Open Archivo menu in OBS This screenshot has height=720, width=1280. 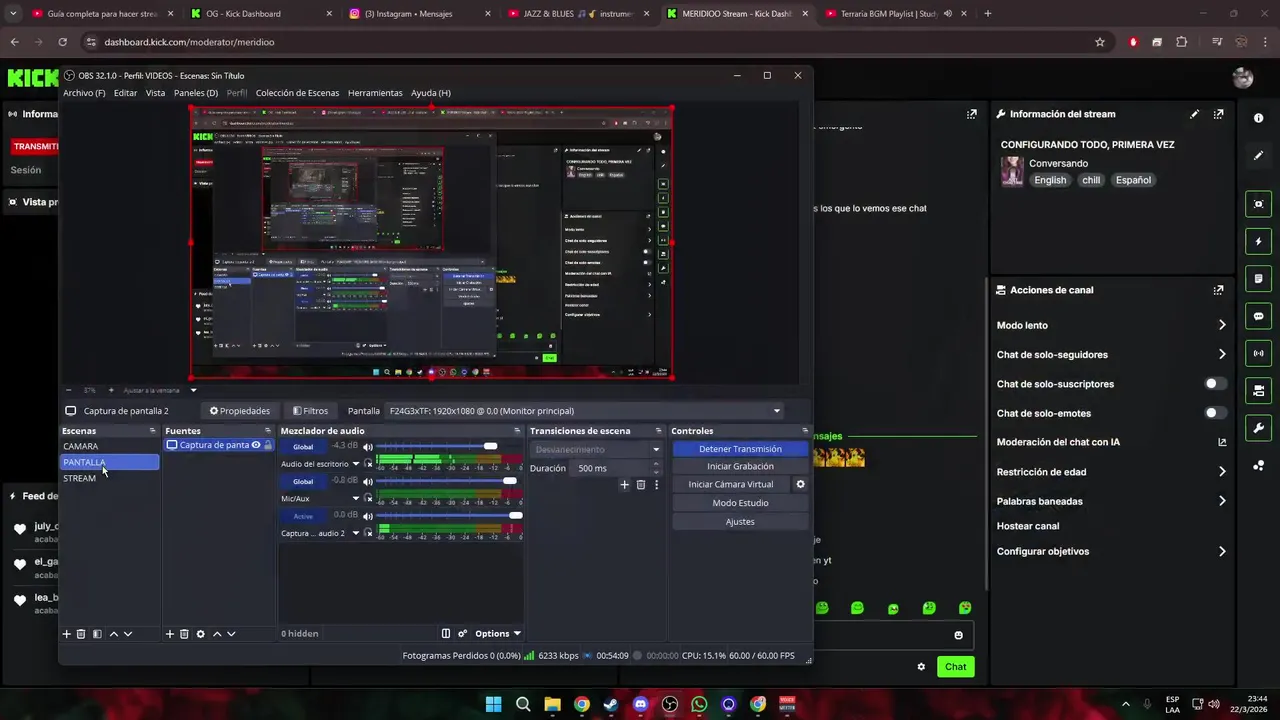point(84,93)
